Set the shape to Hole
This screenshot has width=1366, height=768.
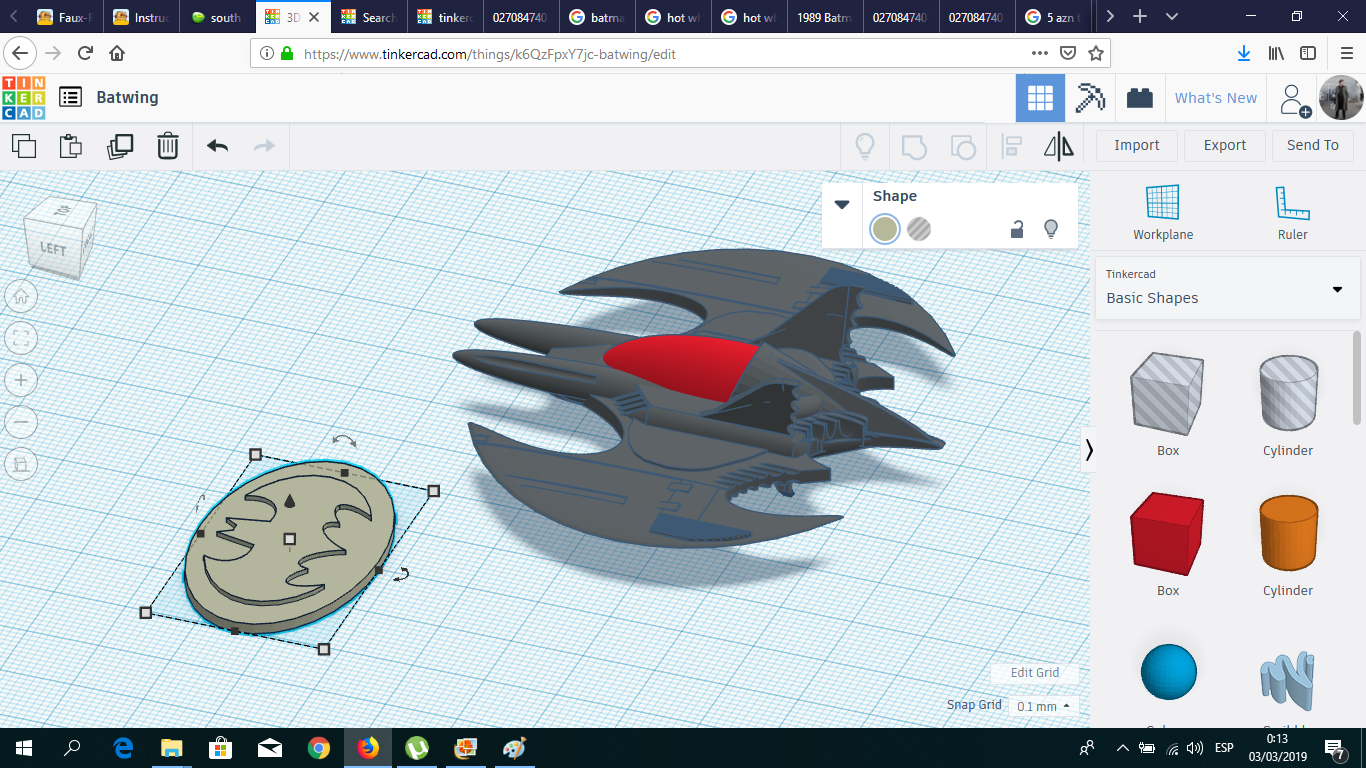919,229
